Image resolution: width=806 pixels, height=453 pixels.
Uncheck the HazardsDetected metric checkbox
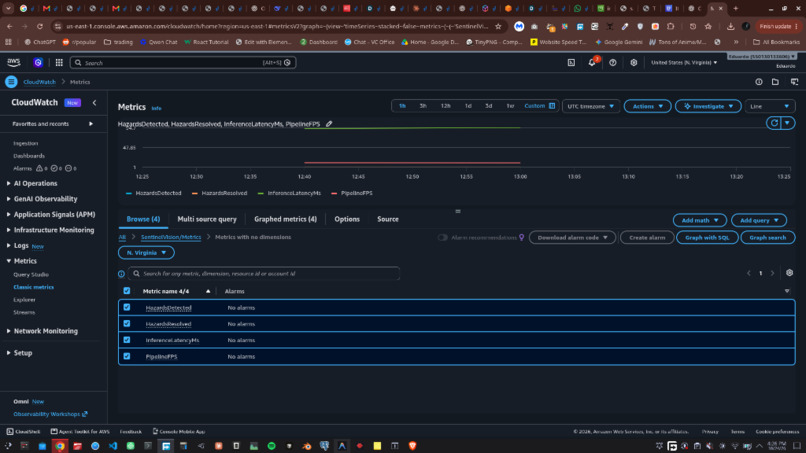click(x=126, y=307)
